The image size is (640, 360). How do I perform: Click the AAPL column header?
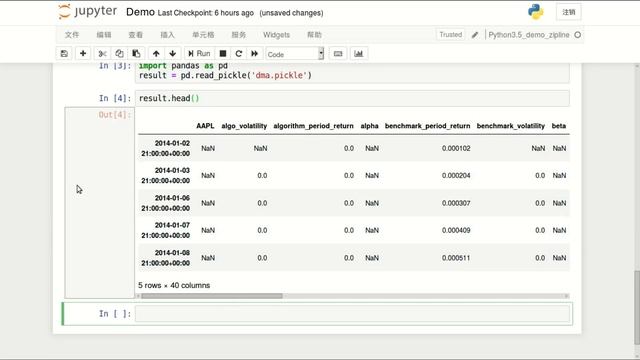coord(205,126)
